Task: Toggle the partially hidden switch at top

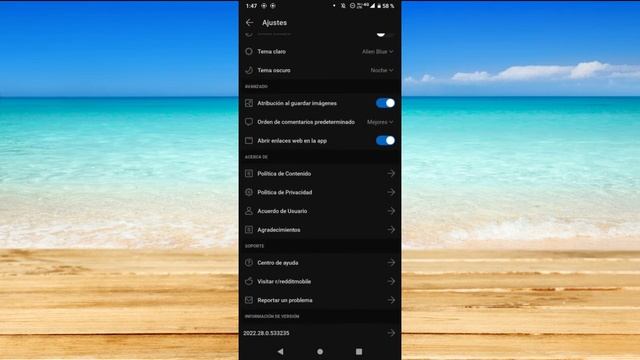Action: 384,35
